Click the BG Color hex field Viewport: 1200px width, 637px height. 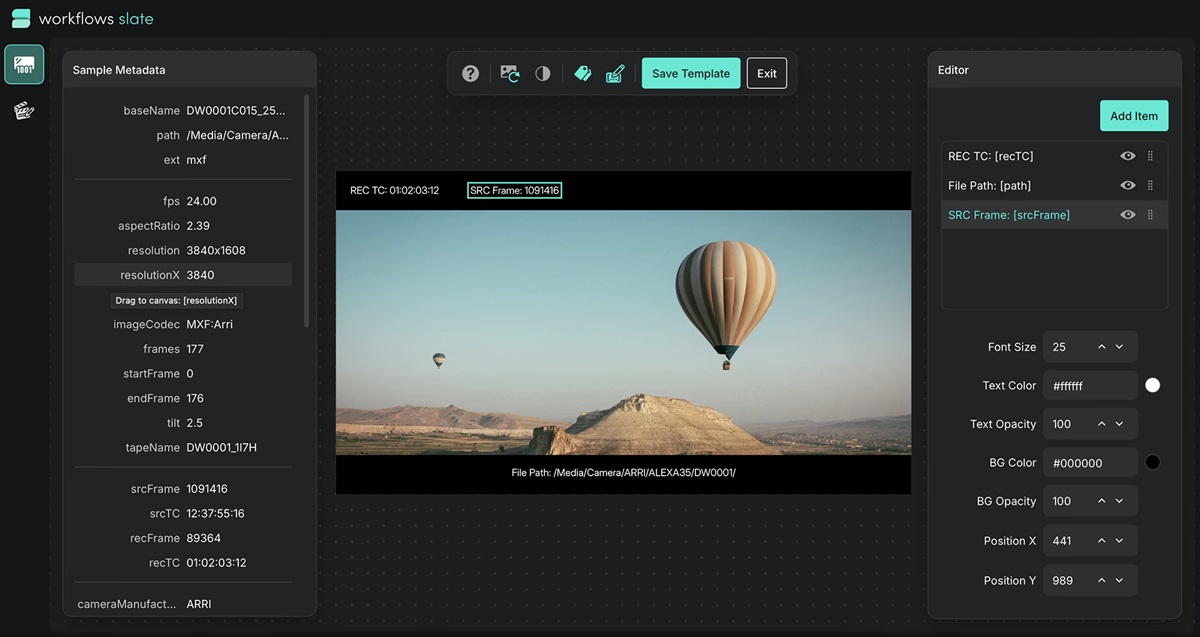[x=1090, y=463]
